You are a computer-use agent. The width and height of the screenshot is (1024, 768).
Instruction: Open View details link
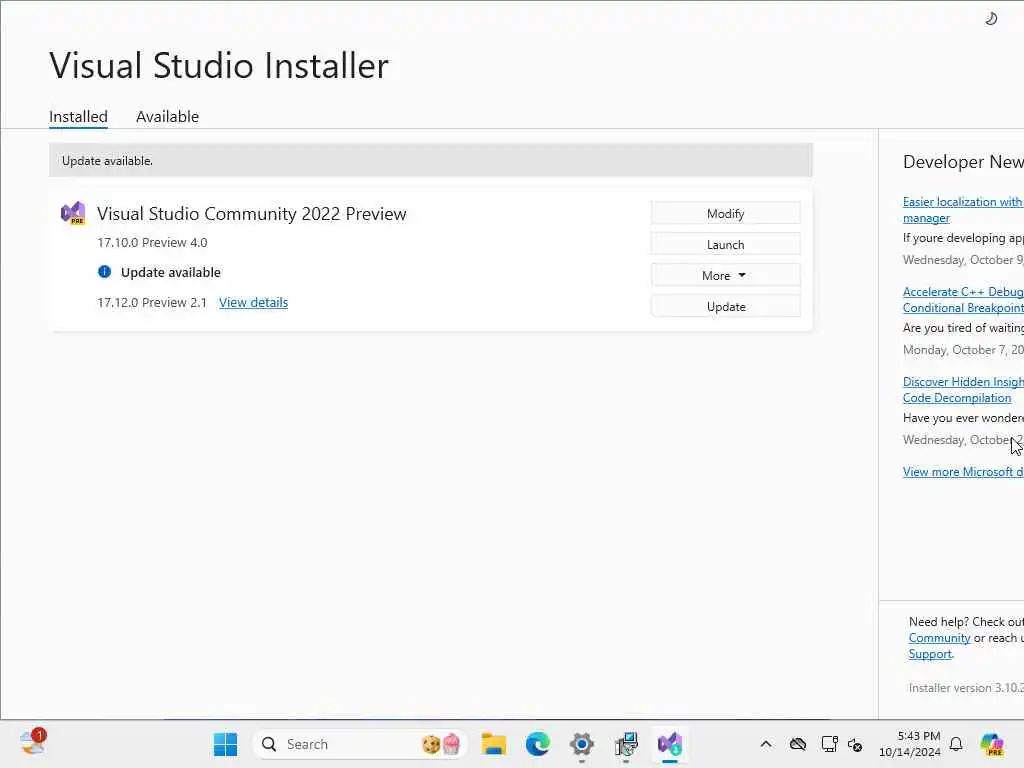tap(253, 302)
